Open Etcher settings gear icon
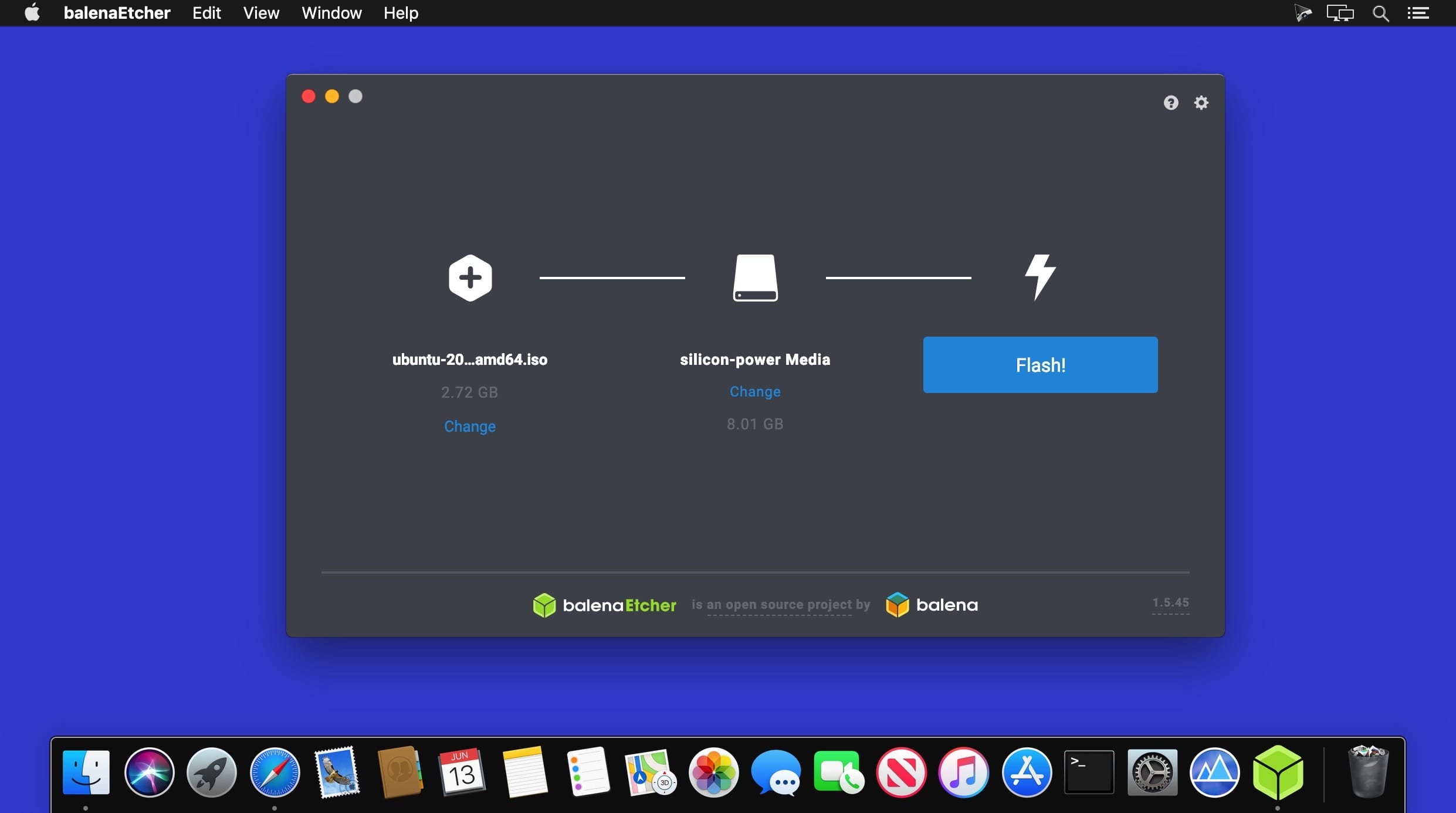The height and width of the screenshot is (813, 1456). tap(1201, 103)
